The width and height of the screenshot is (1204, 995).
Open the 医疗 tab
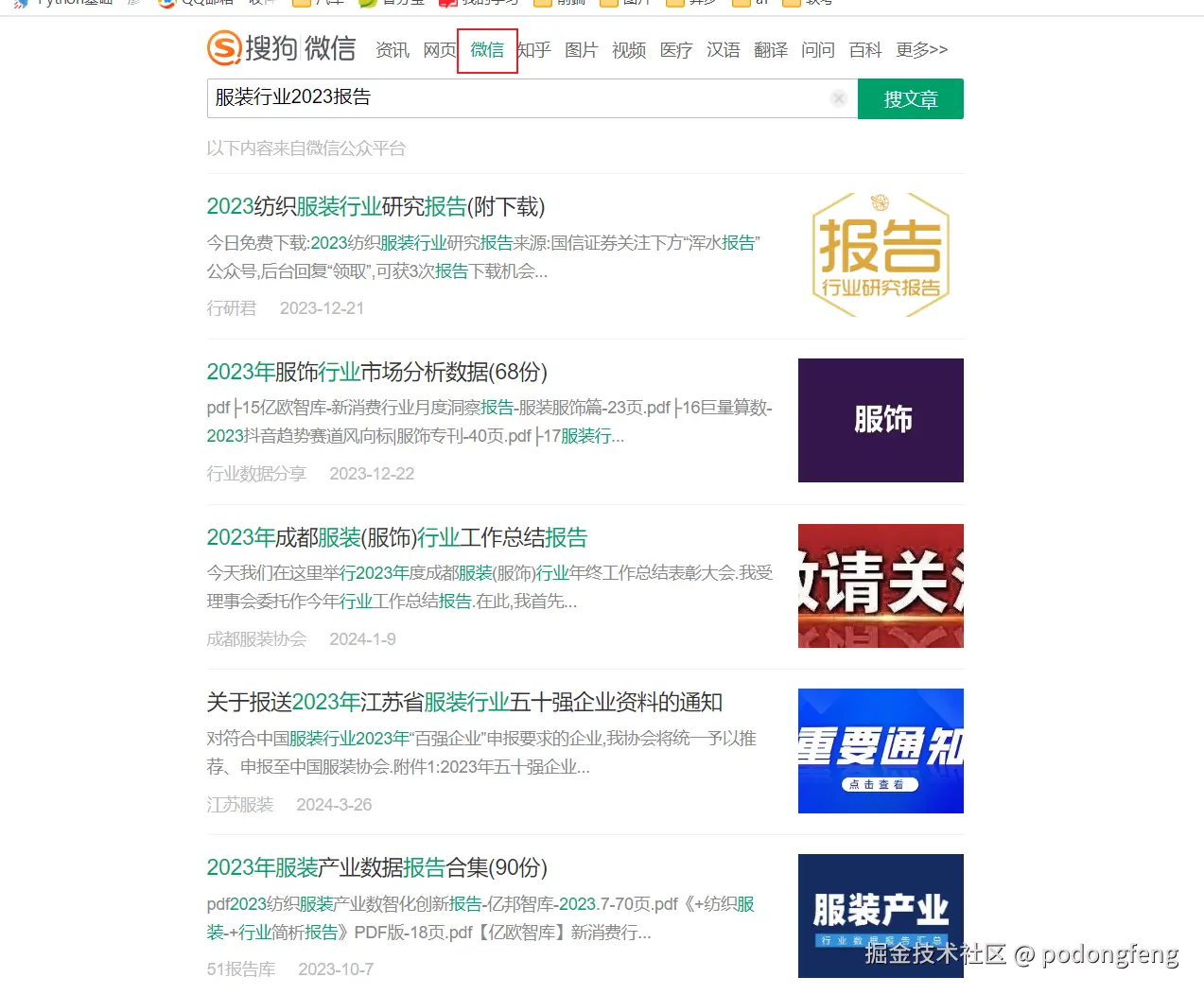[676, 50]
